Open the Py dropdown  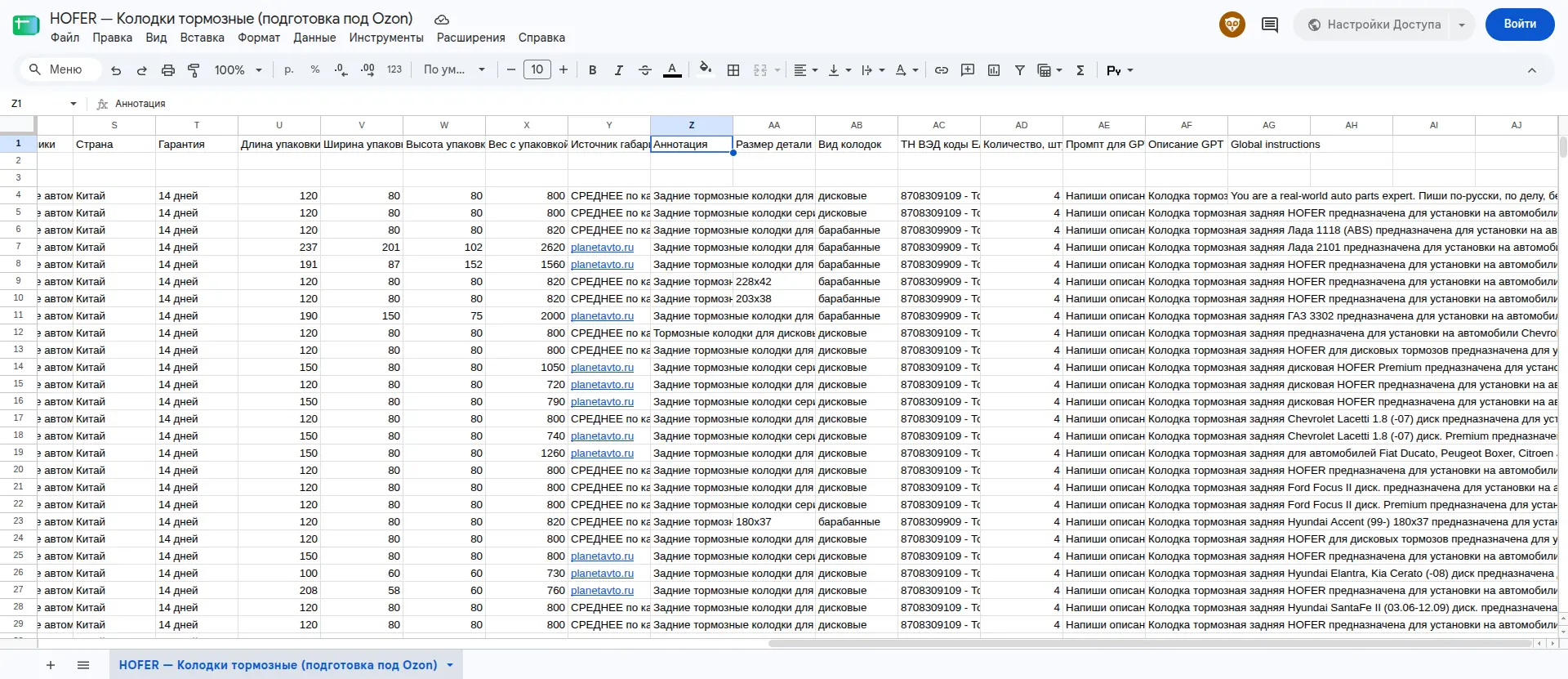(x=1120, y=70)
